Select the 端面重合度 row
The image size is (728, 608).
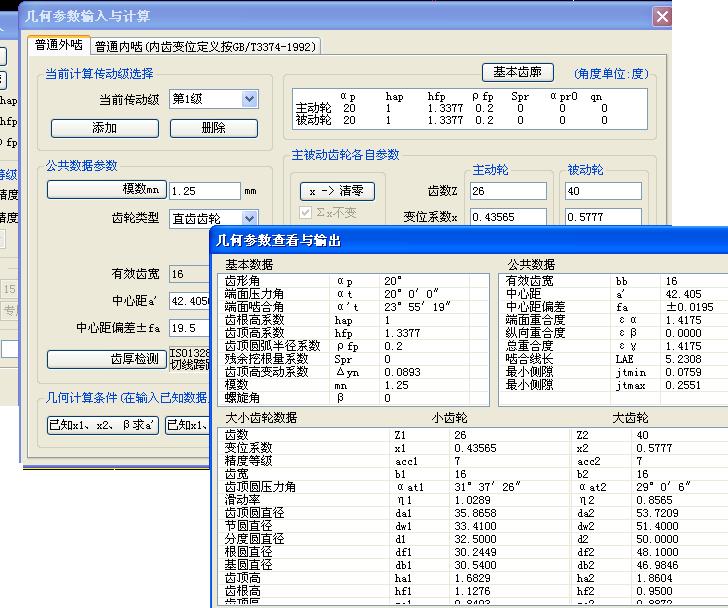(x=614, y=320)
